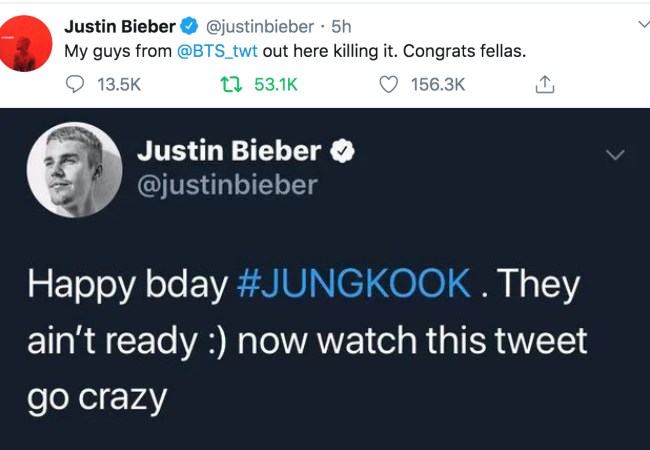Screen dimensions: 650x450
Task: Click the reply comment icon
Action: [x=75, y=85]
